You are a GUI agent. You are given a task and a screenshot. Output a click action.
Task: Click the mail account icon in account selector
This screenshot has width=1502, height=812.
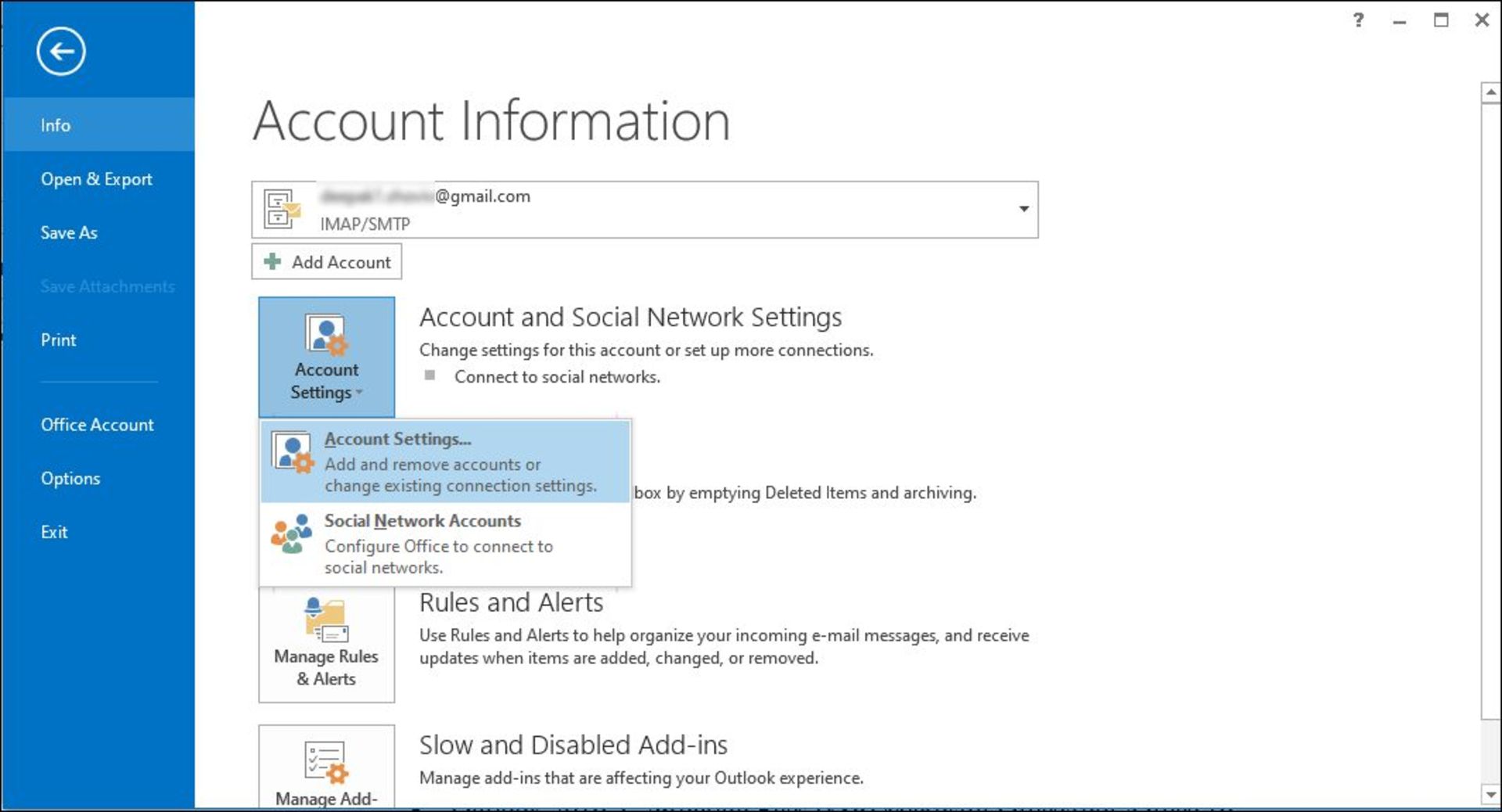[282, 209]
